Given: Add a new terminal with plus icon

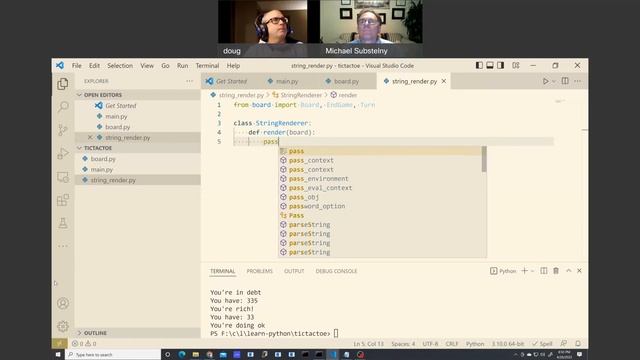Looking at the screenshot, I should (524, 271).
